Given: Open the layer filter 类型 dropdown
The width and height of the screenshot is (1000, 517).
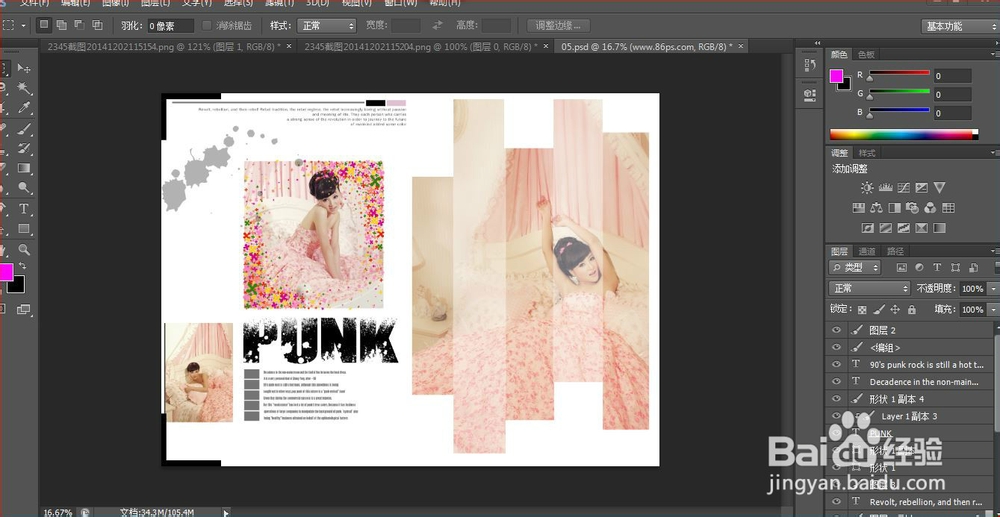Looking at the screenshot, I should [x=855, y=268].
